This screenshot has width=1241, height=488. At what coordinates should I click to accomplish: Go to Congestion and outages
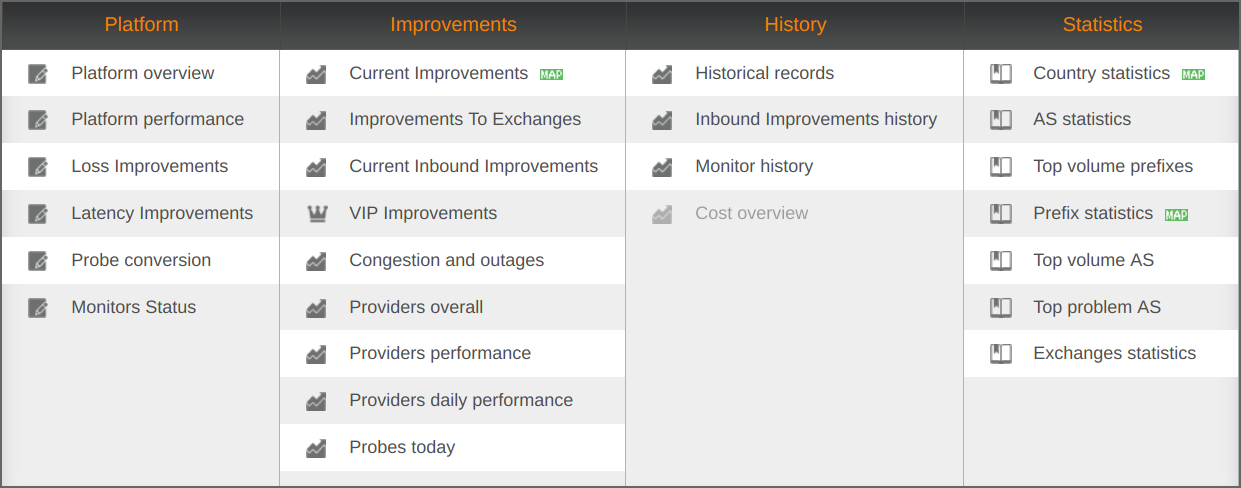[446, 261]
